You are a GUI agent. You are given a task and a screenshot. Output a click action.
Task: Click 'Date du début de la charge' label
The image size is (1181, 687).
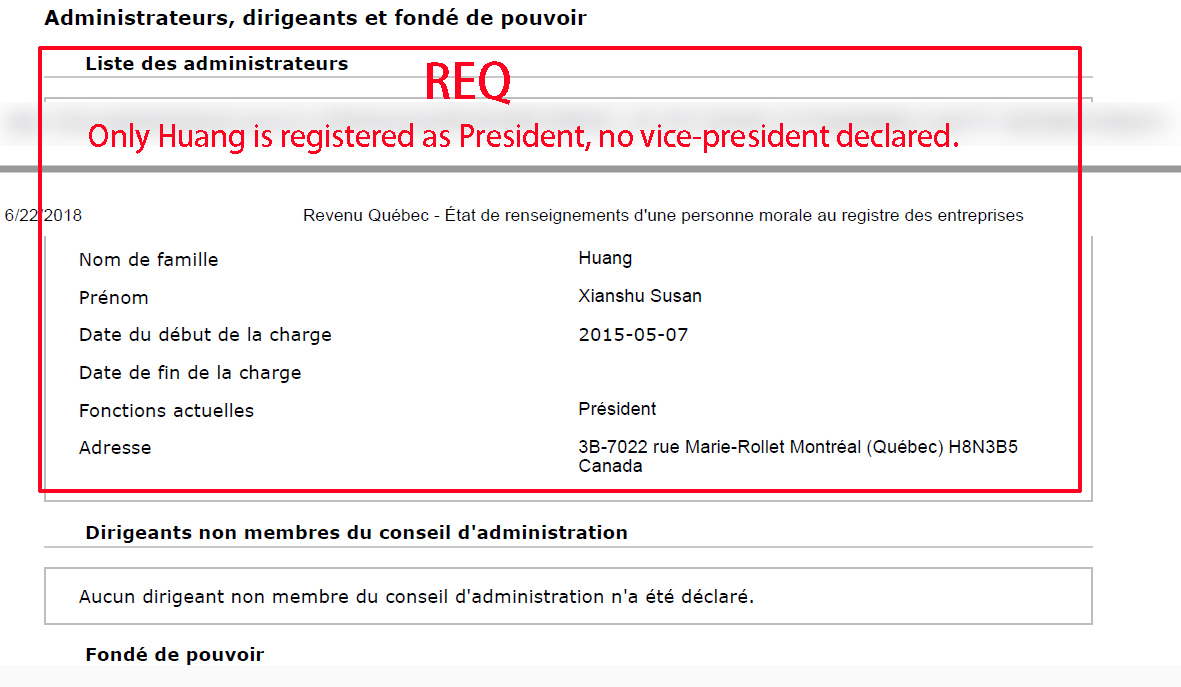(205, 334)
